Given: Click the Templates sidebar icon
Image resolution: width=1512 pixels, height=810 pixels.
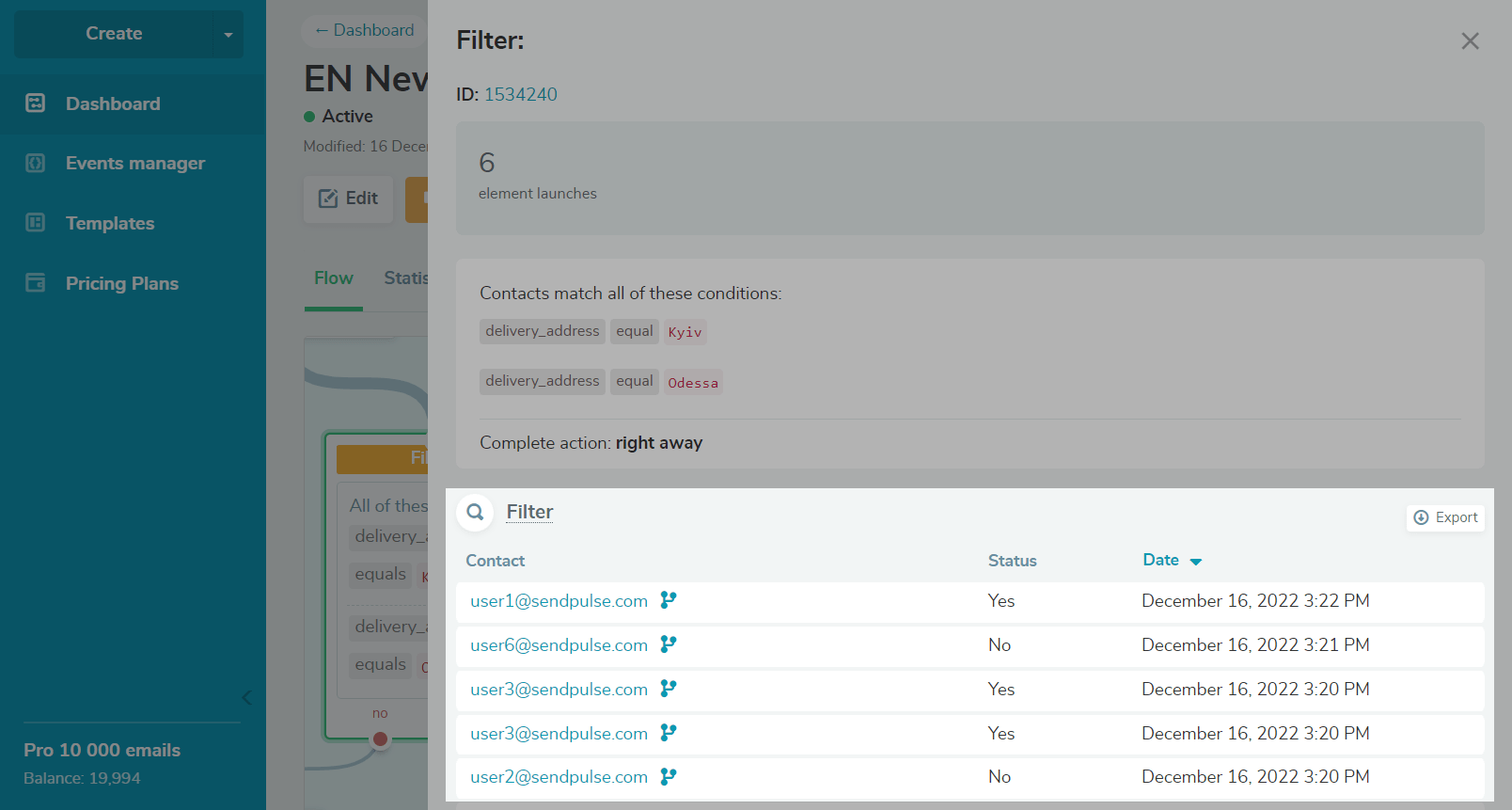Looking at the screenshot, I should click(x=36, y=223).
